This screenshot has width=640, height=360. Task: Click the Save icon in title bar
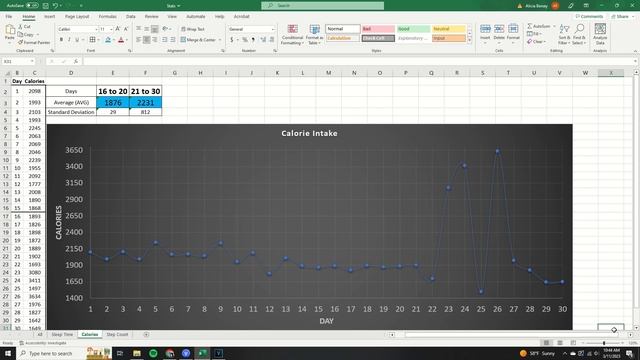[x=45, y=6]
